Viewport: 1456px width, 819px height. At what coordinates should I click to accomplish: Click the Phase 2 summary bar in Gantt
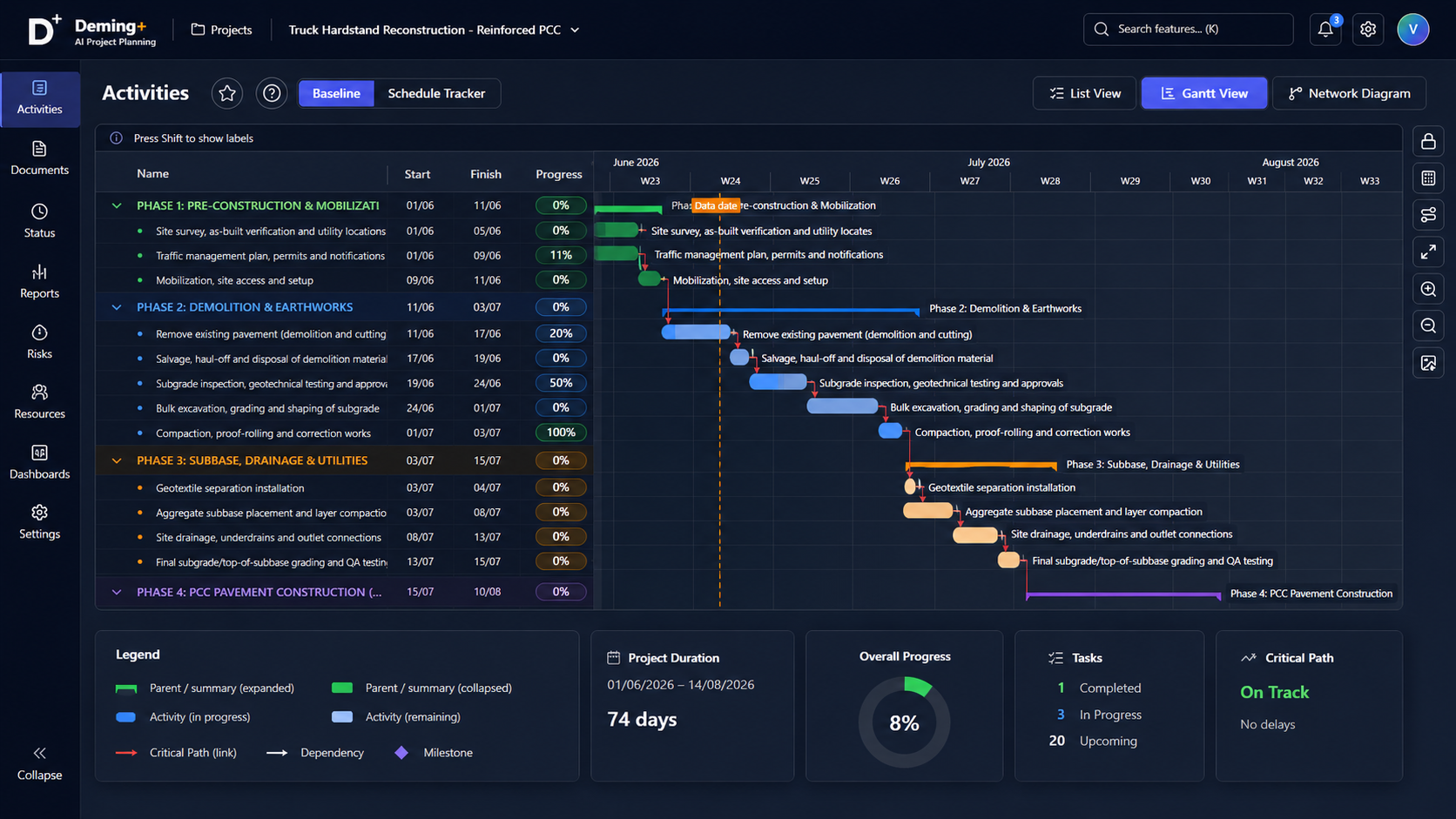tap(791, 310)
